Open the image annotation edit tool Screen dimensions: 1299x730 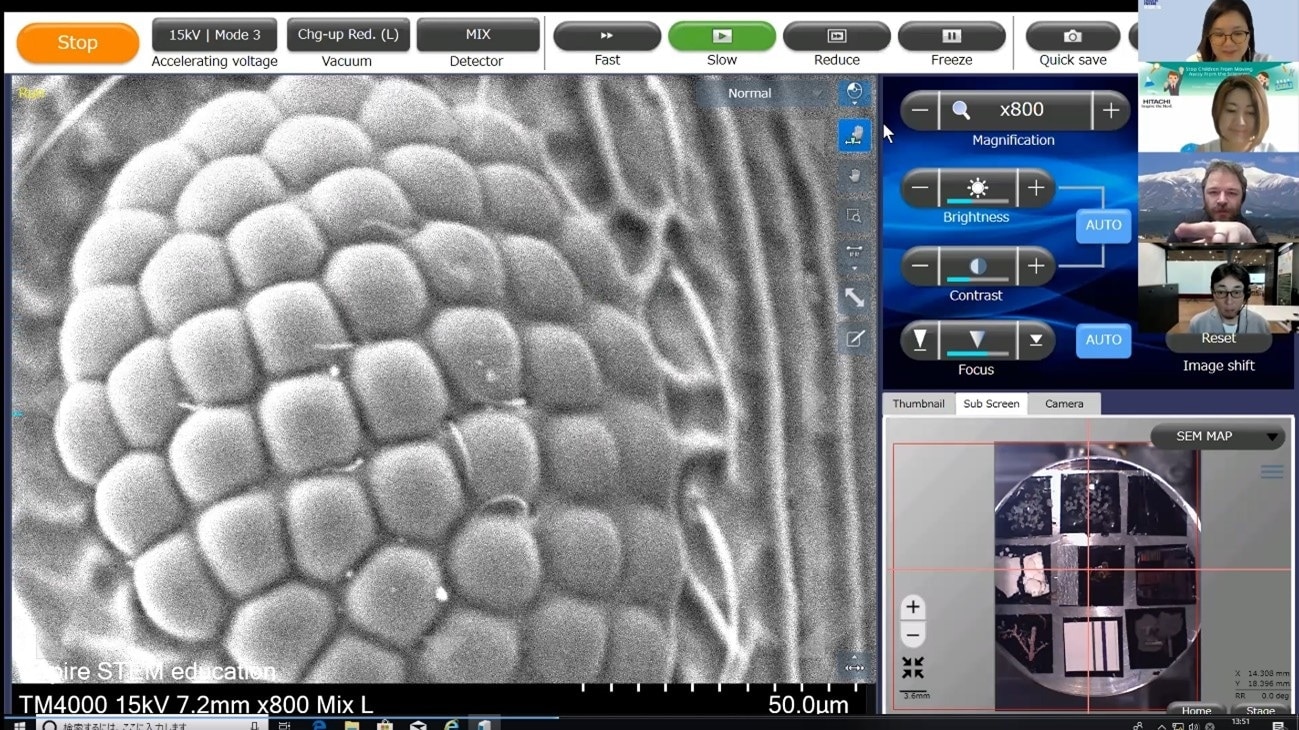pyautogui.click(x=854, y=339)
